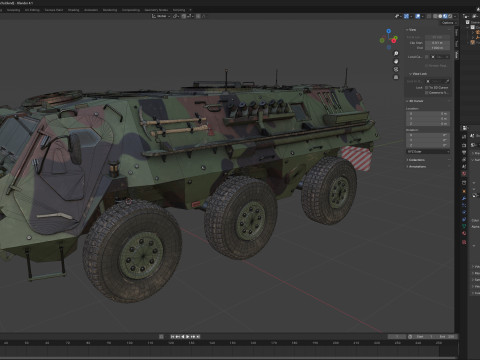
Task: Switch to the UV Editing workspace tab
Action: [x=32, y=10]
